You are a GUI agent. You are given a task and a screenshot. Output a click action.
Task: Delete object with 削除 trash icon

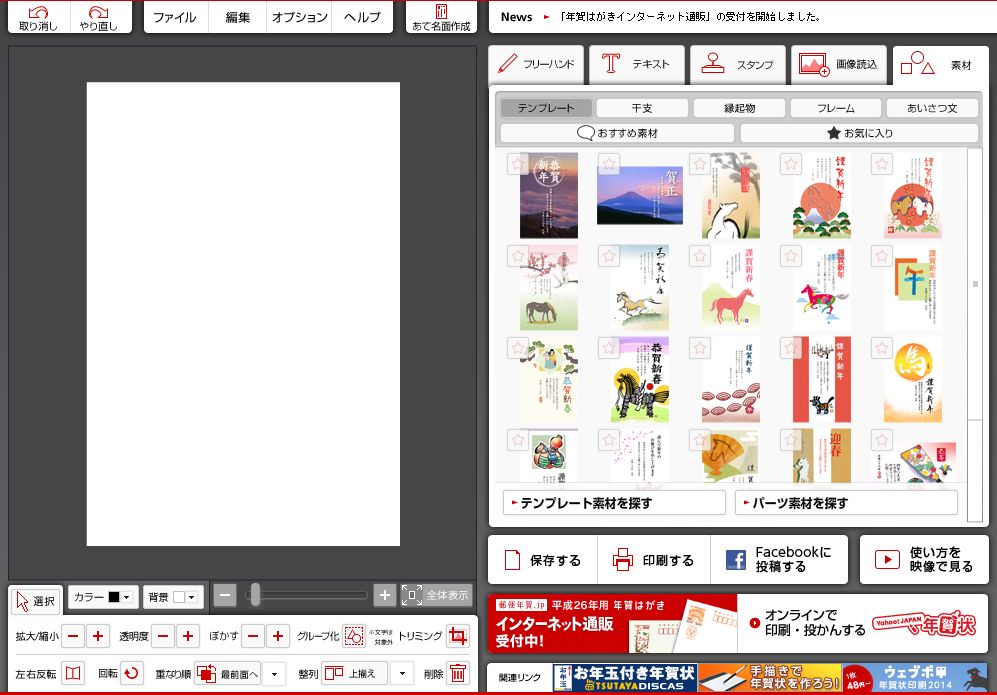click(x=458, y=673)
